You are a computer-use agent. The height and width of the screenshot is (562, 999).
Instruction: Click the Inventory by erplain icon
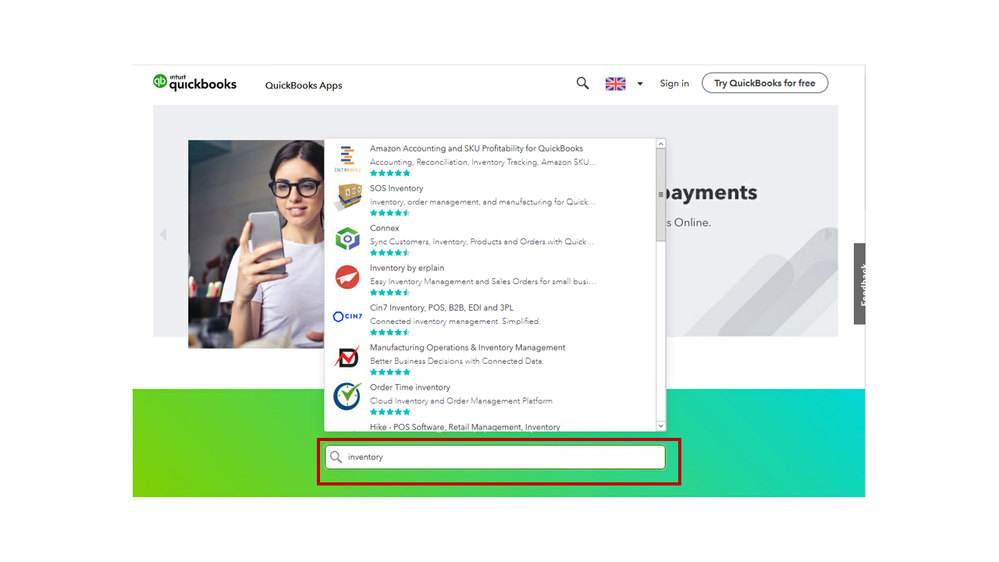[347, 277]
